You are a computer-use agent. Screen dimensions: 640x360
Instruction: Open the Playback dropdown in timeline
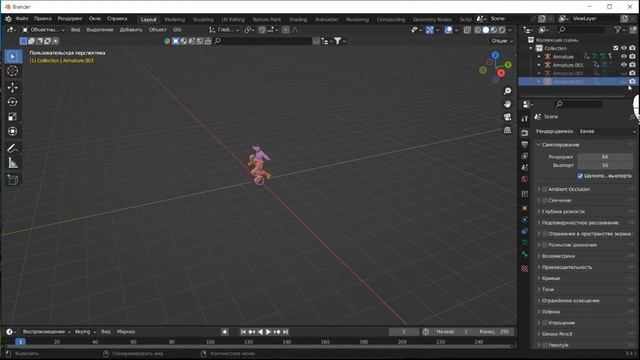46,332
